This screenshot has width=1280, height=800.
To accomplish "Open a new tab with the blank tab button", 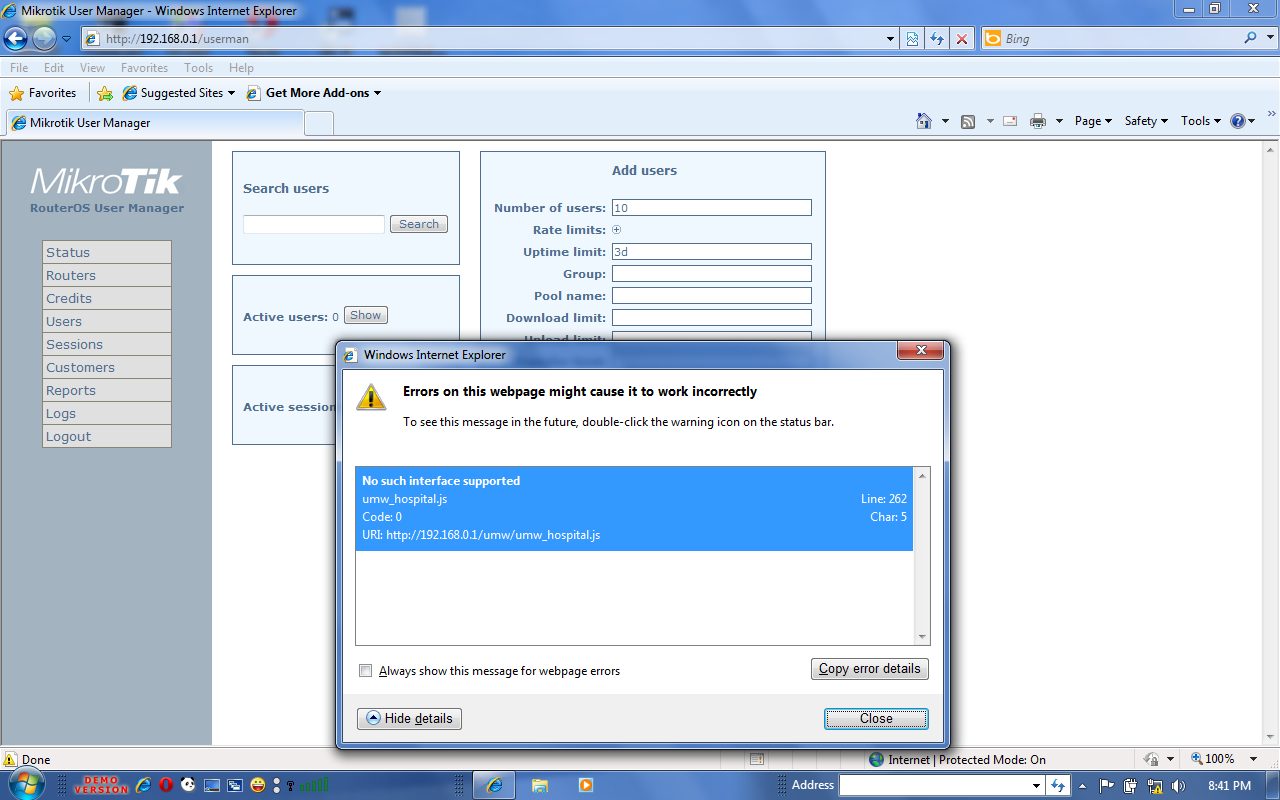I will tap(319, 124).
